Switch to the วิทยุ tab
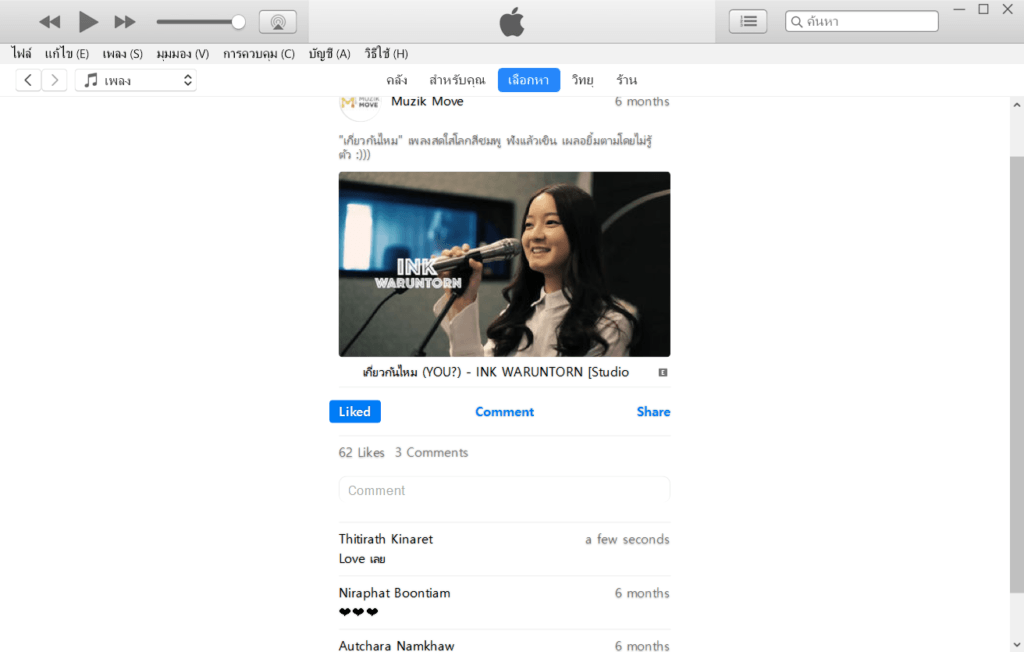This screenshot has height=652, width=1024. tap(583, 80)
